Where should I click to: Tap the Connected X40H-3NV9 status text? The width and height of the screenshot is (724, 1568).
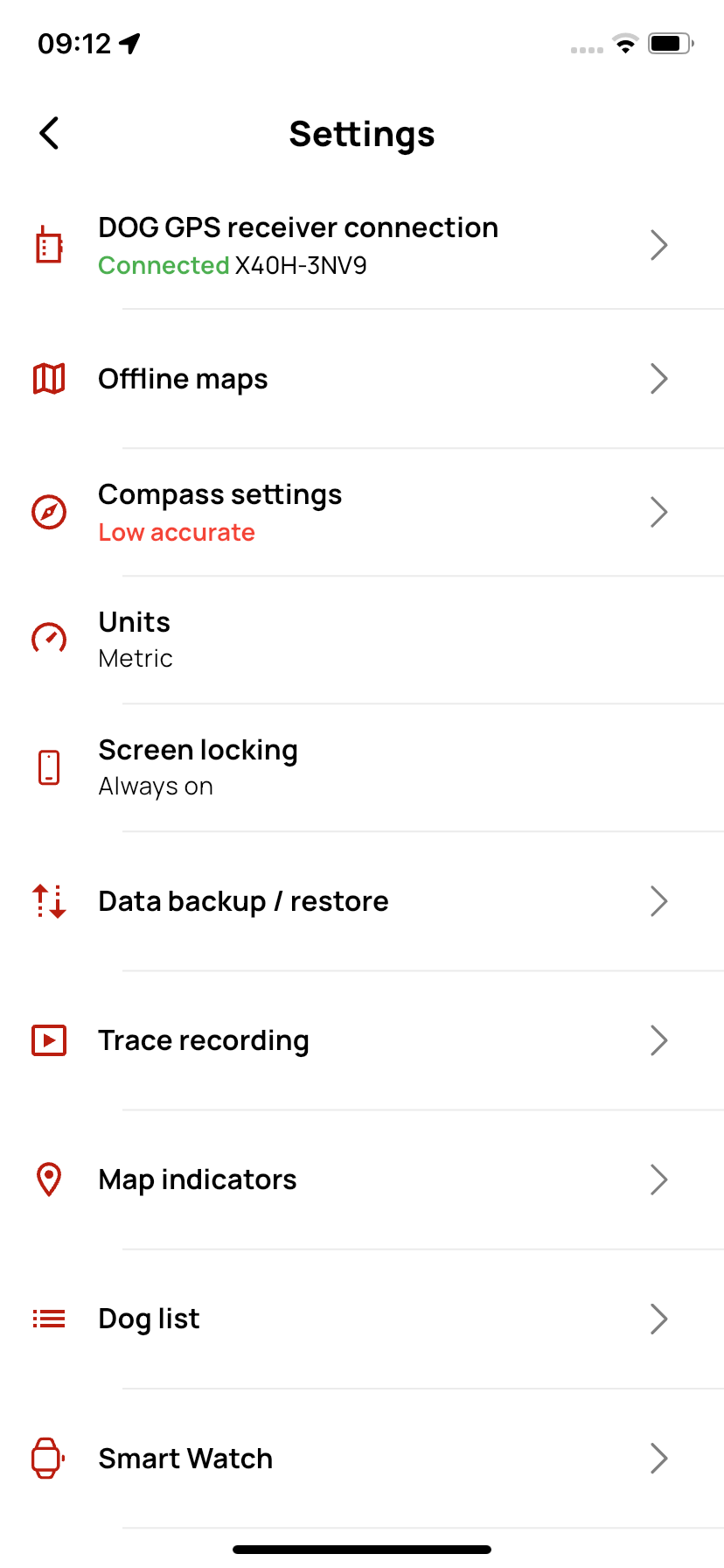coord(233,265)
